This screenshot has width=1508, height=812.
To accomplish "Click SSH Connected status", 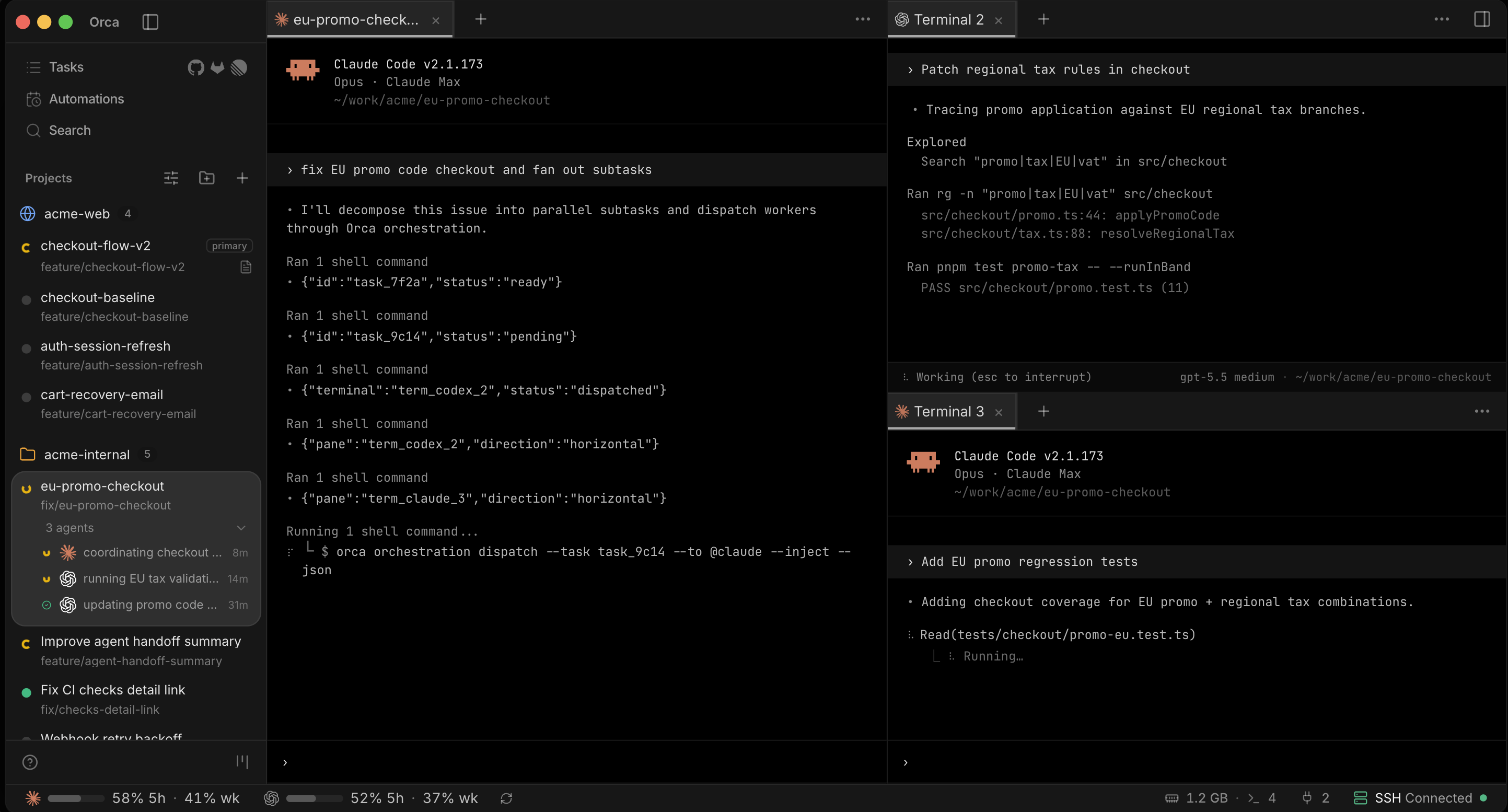I will [x=1420, y=798].
